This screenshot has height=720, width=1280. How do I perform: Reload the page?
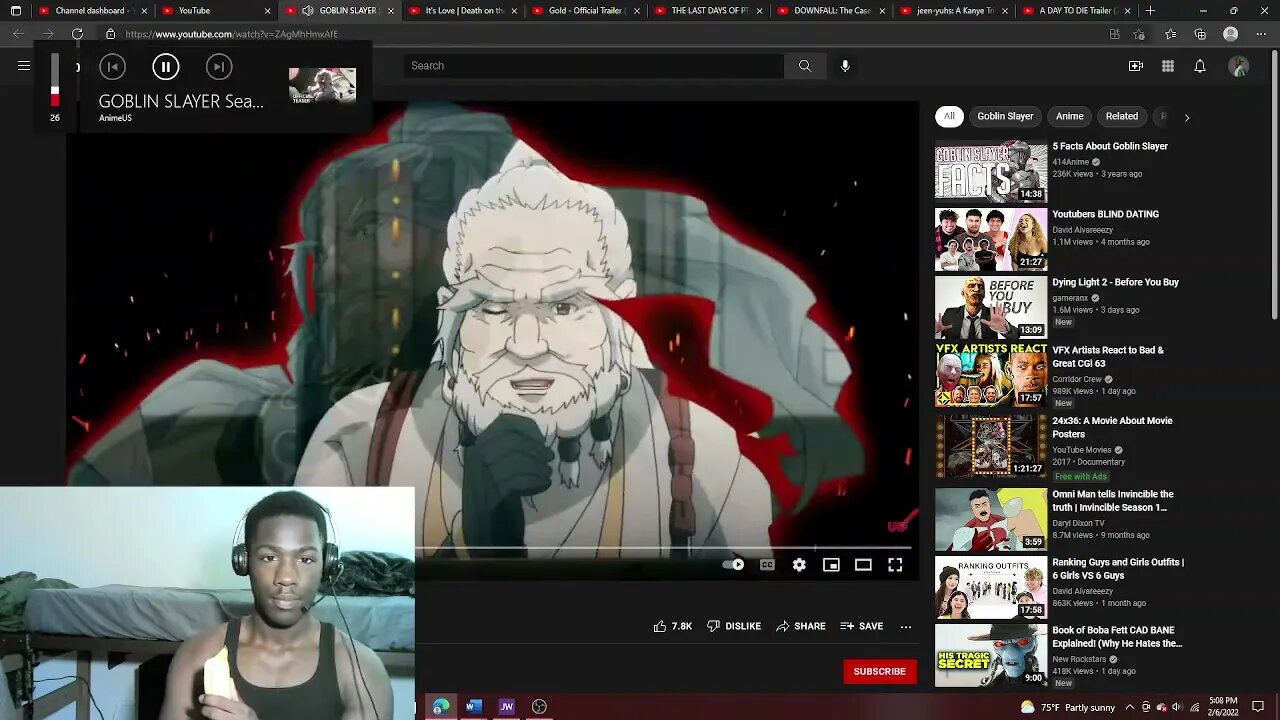point(77,34)
